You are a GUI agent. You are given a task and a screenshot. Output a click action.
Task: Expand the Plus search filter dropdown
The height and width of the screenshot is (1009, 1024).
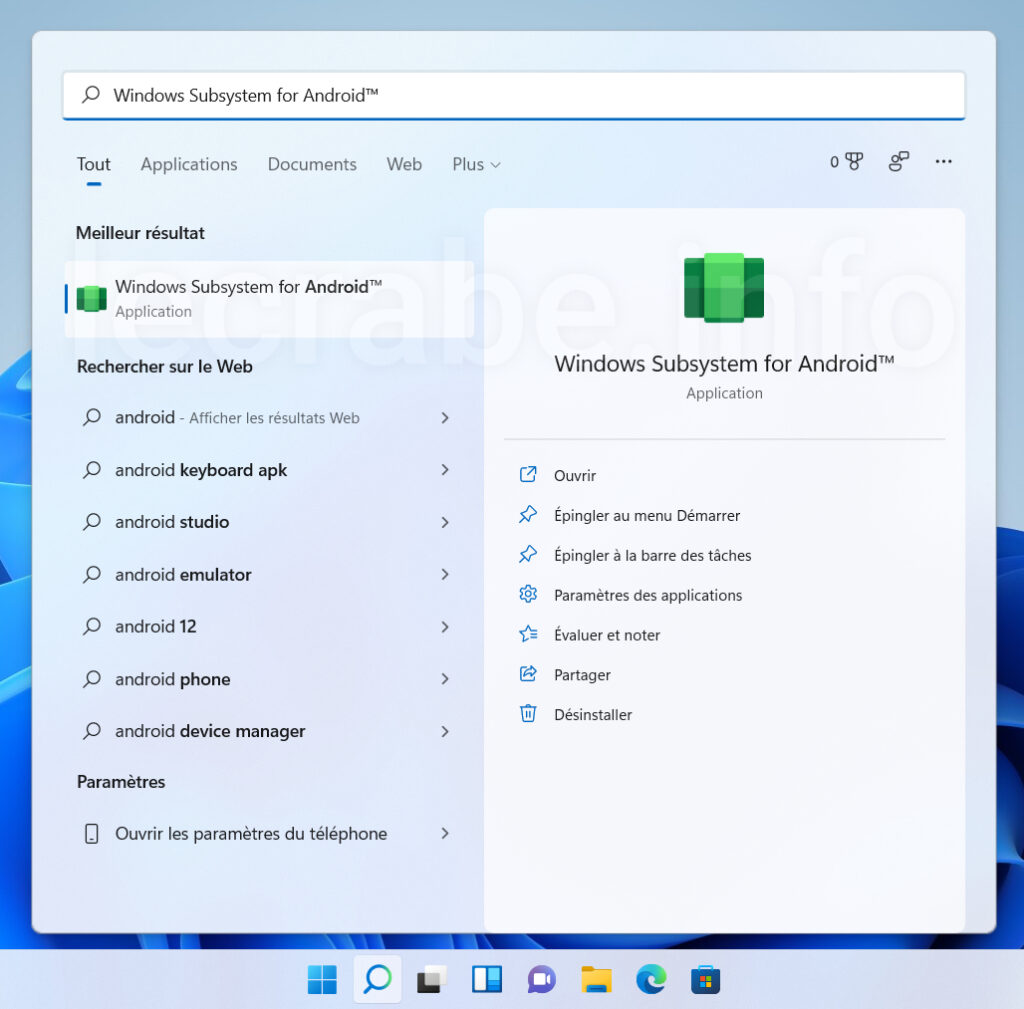click(x=475, y=164)
